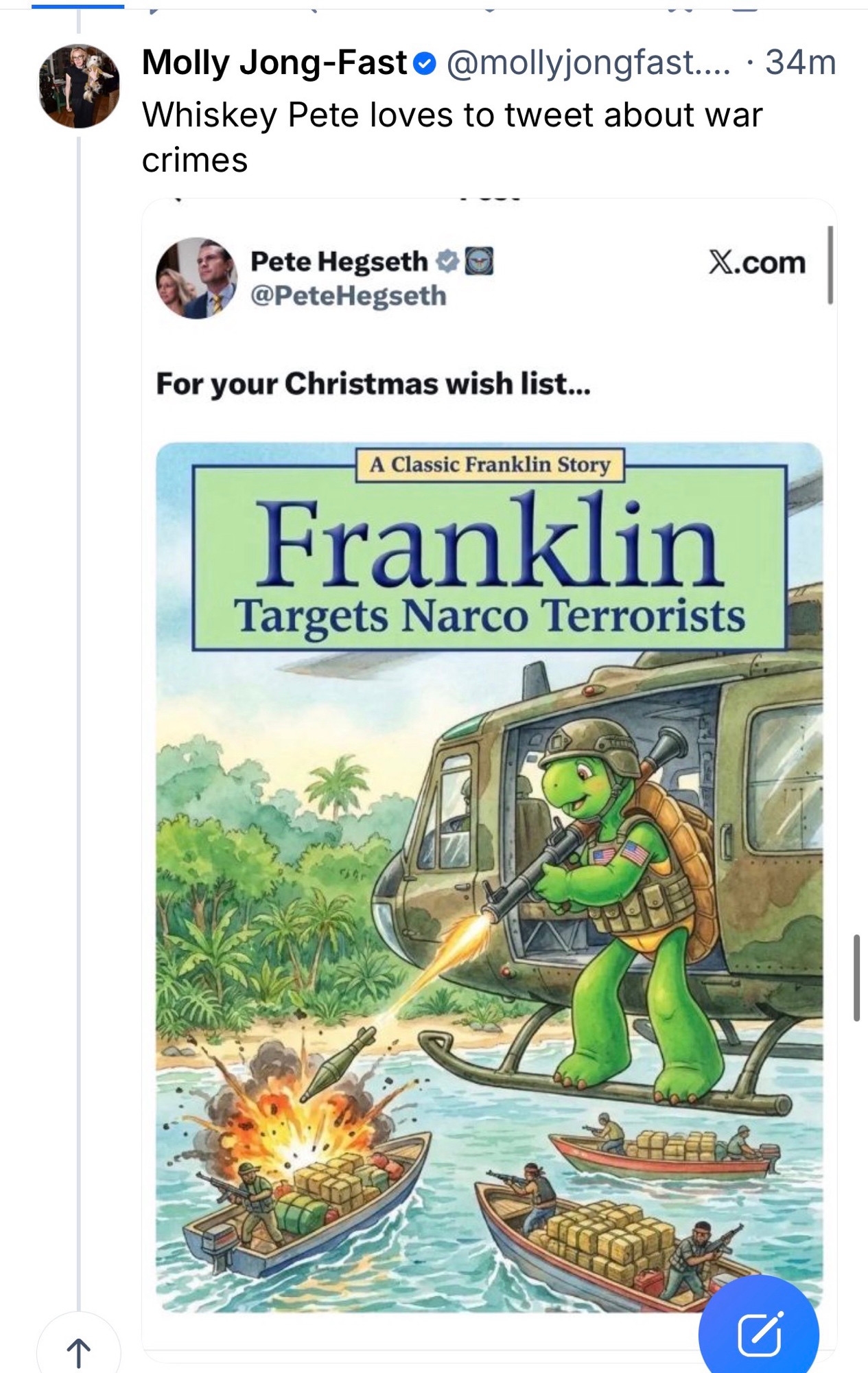Click the "A Classic Franklin Story" banner

(x=490, y=465)
